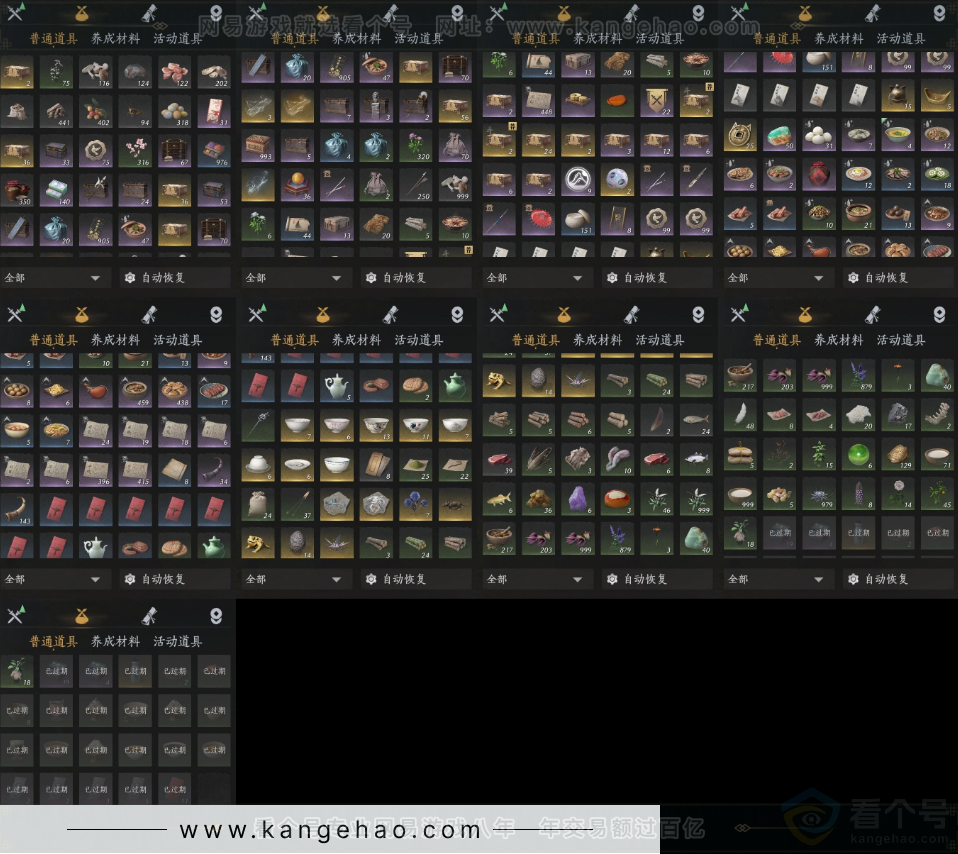
Task: Open the scroll icon in the top-right panel
Action: tap(872, 13)
